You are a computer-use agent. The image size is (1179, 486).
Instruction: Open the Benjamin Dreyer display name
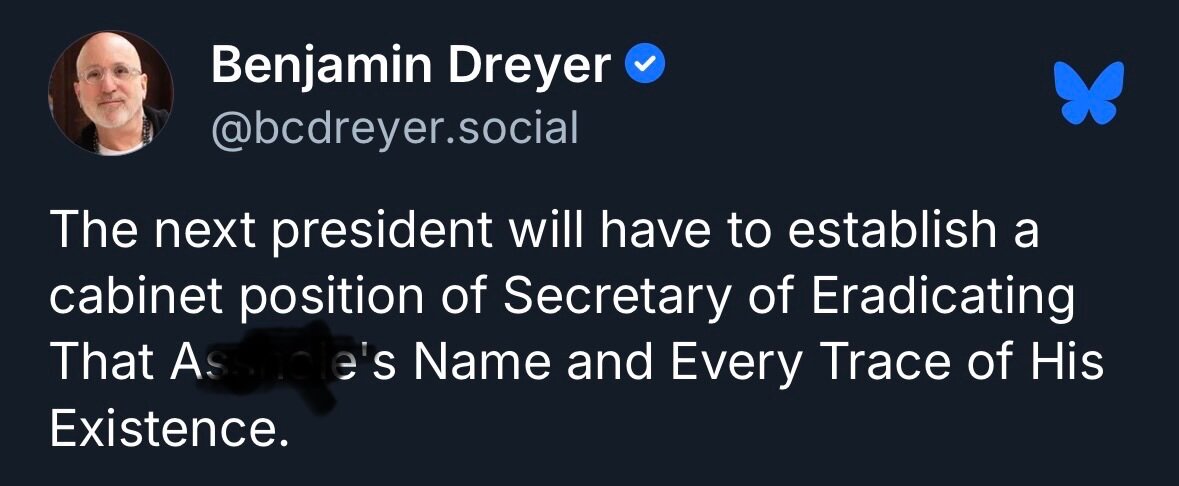coord(411,67)
